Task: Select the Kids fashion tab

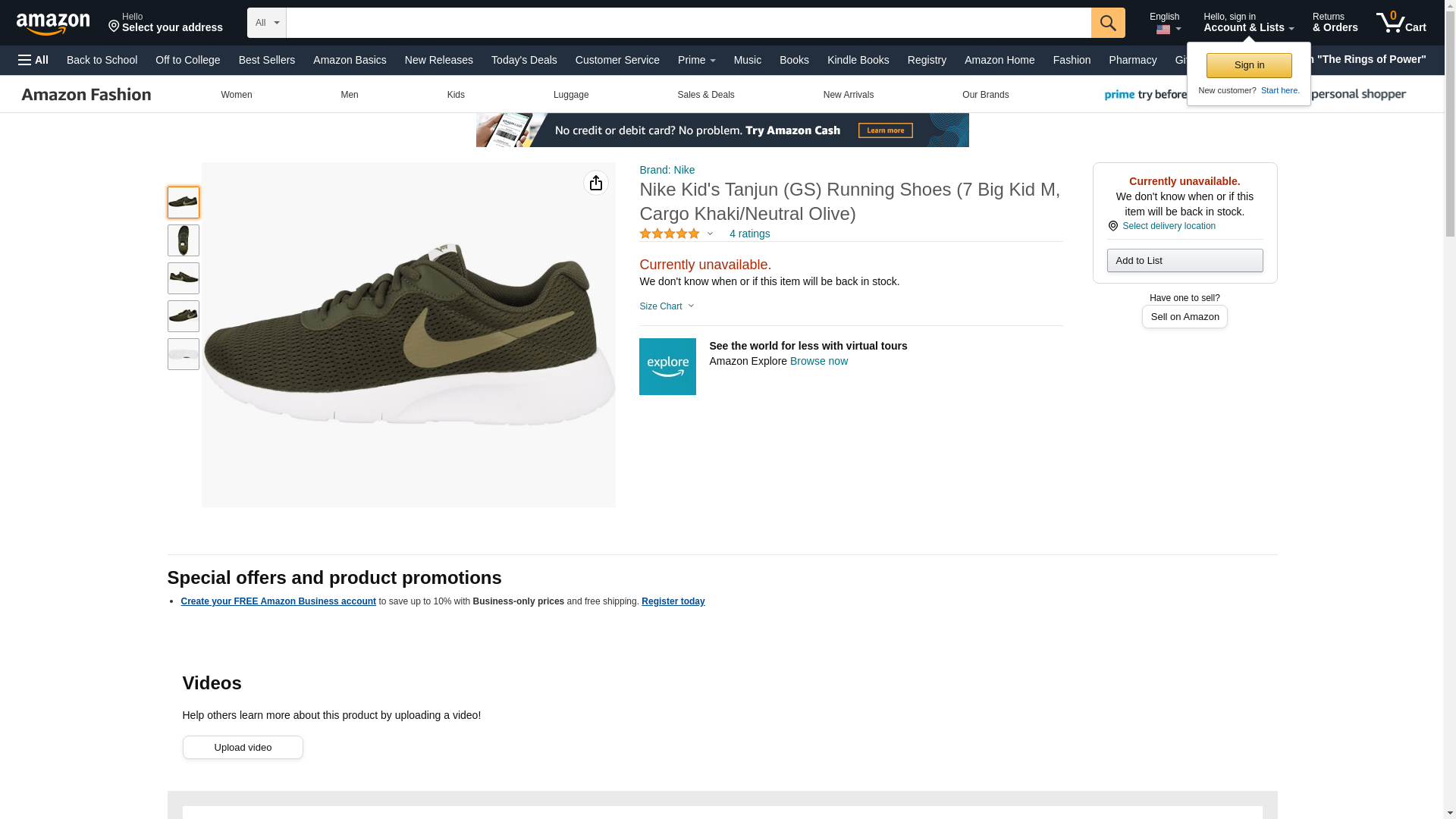Action: 455,95
